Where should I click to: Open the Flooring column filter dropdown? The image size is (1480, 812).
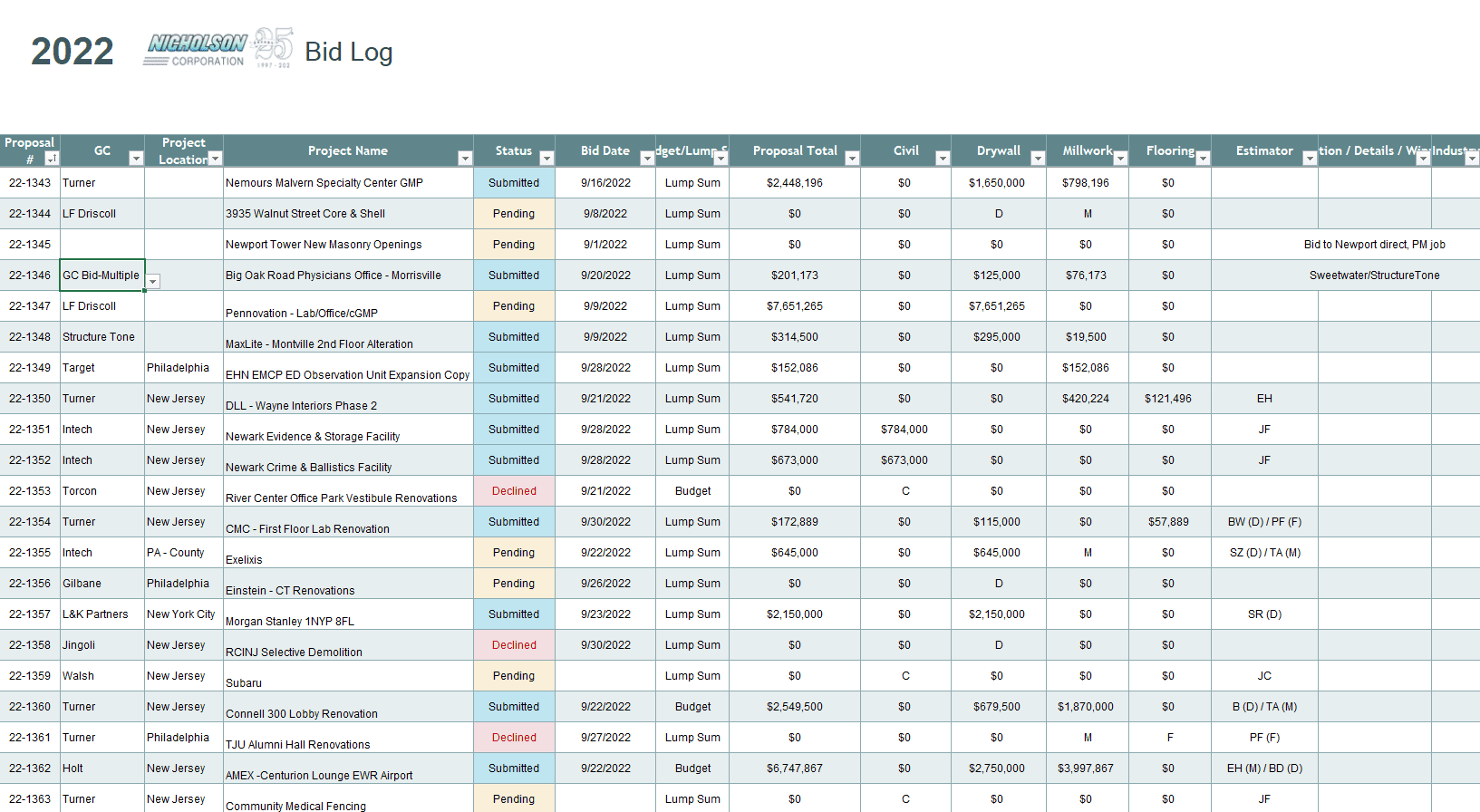(x=1203, y=159)
